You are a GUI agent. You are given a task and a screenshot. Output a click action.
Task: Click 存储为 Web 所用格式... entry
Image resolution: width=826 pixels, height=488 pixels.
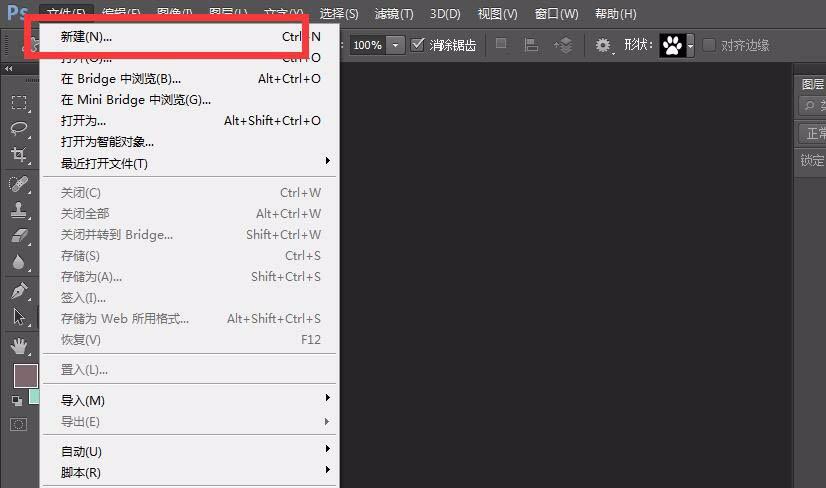coord(191,319)
